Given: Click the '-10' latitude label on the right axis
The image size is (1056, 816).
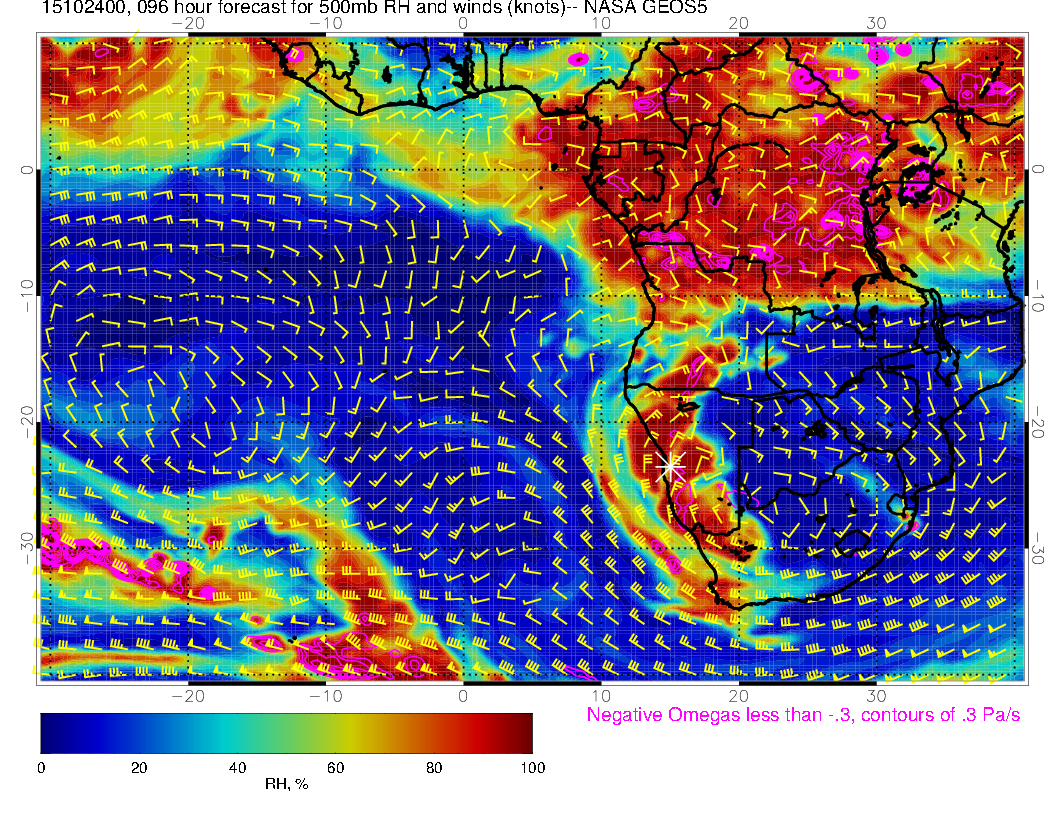Looking at the screenshot, I should (1040, 296).
